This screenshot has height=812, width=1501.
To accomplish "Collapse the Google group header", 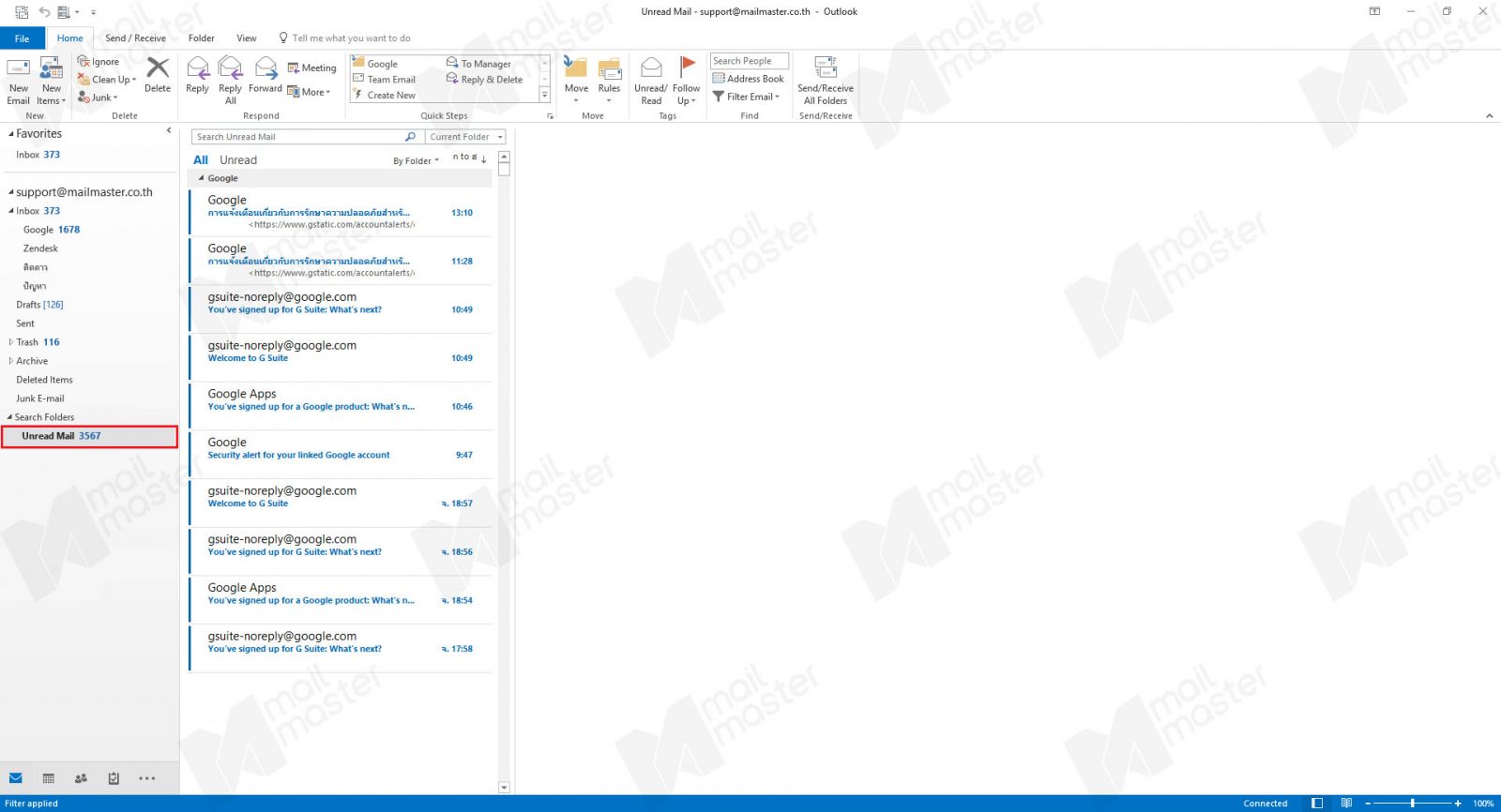I will tap(201, 178).
